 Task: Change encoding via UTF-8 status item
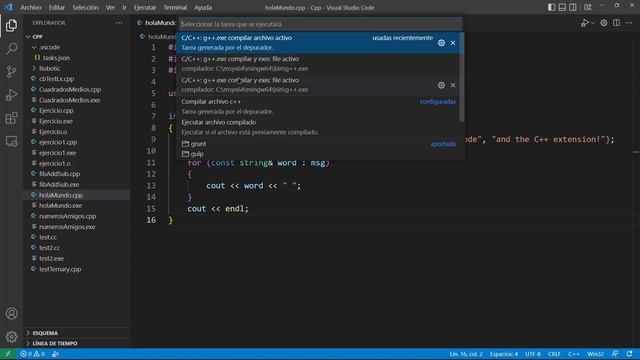[x=533, y=354]
